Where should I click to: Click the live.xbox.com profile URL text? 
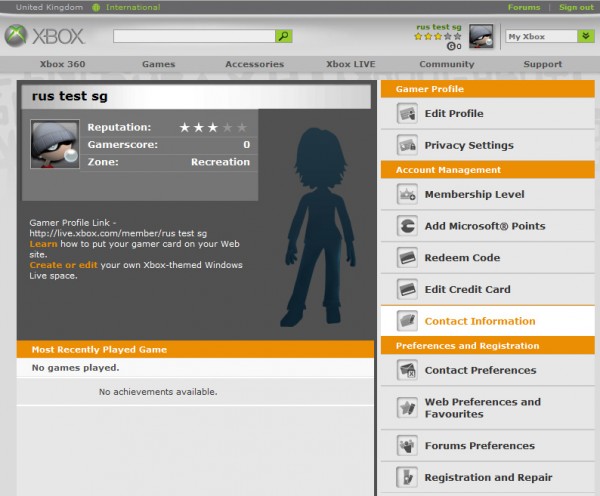pyautogui.click(x=118, y=233)
